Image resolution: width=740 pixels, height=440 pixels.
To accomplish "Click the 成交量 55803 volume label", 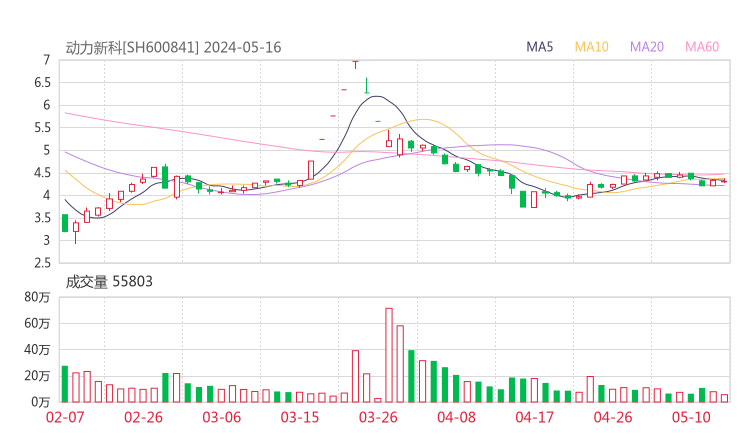I will (109, 282).
